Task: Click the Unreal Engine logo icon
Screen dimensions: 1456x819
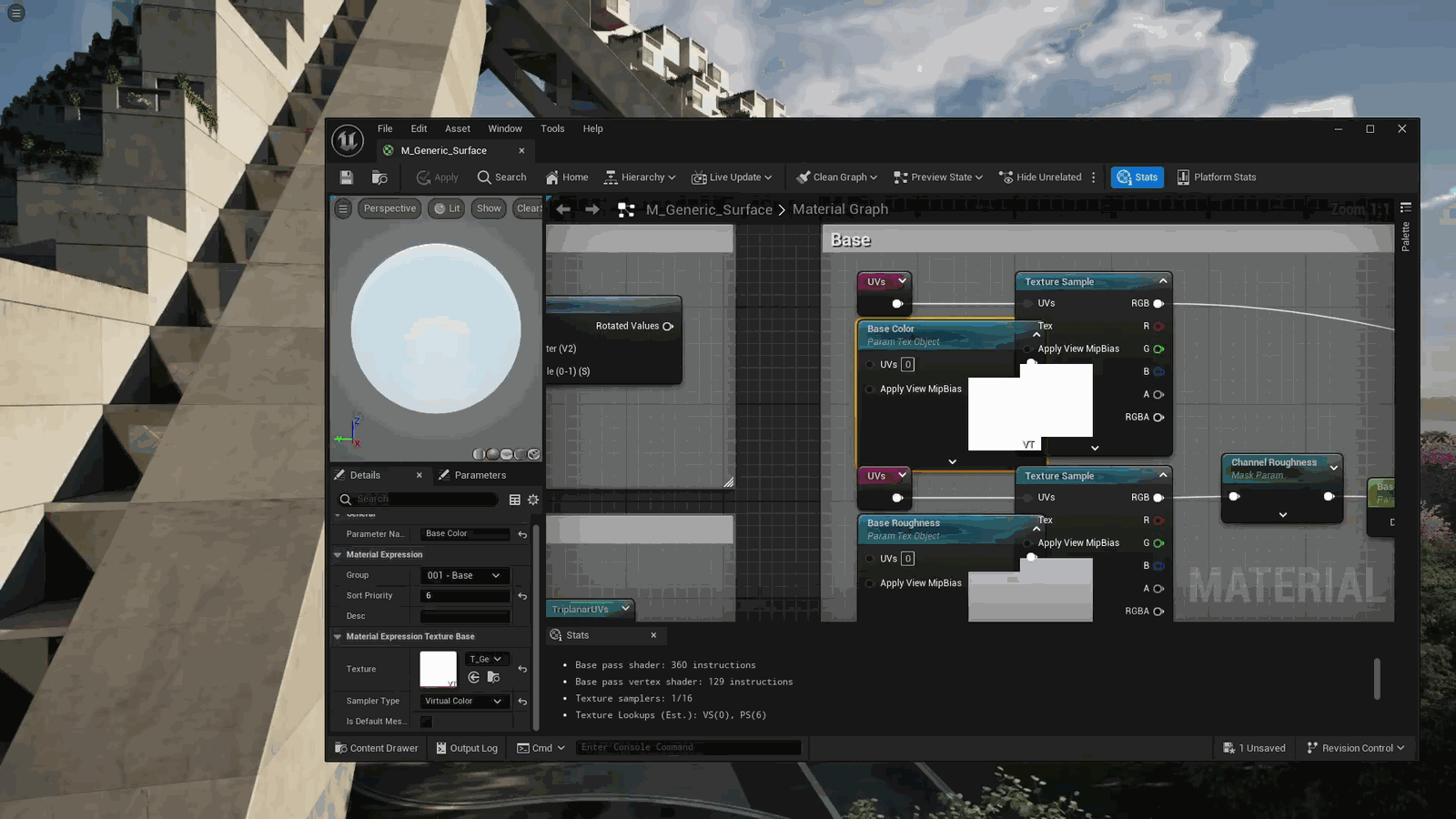Action: pos(348,141)
